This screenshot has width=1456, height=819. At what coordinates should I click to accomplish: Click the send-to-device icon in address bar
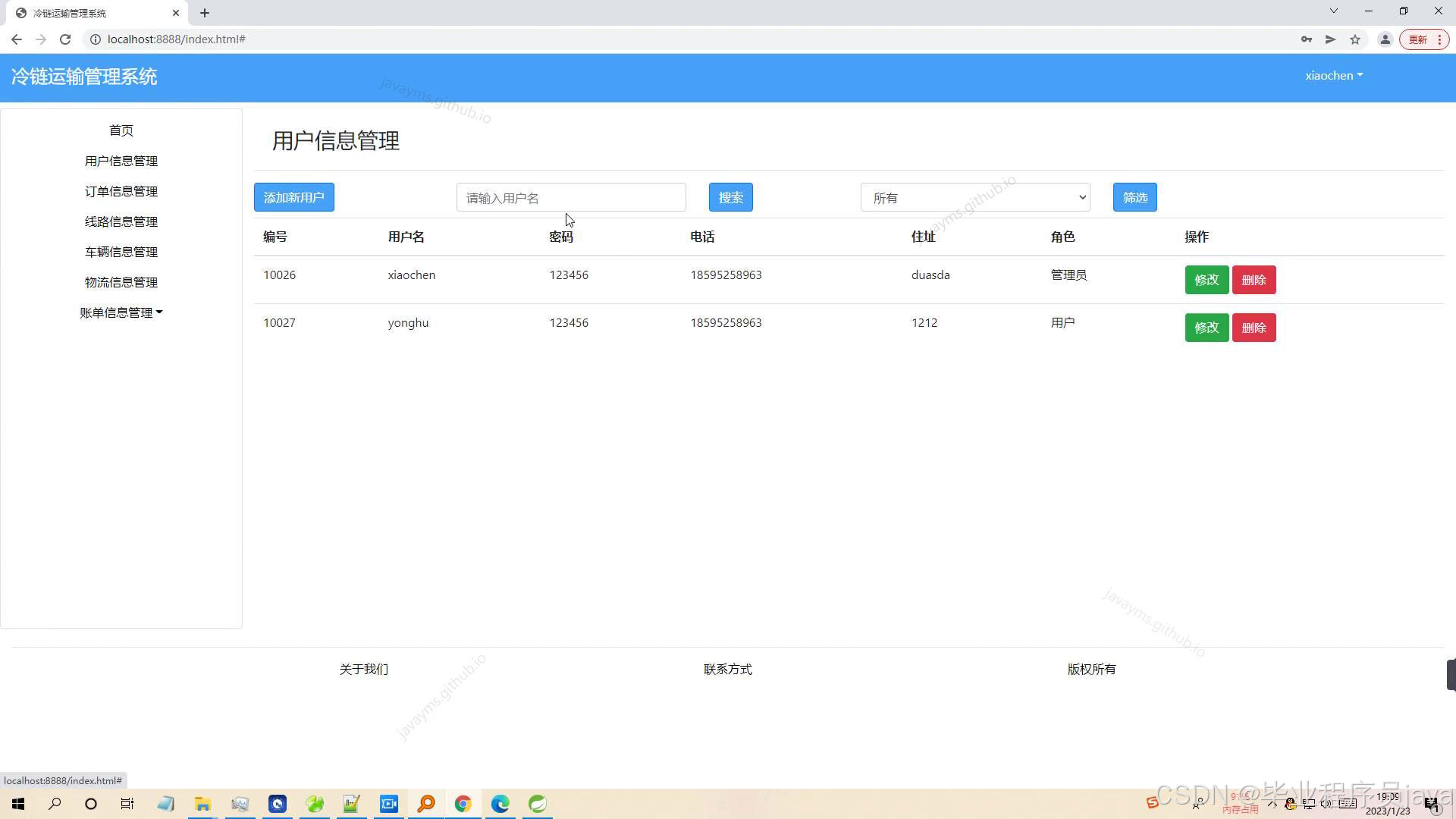[1331, 39]
